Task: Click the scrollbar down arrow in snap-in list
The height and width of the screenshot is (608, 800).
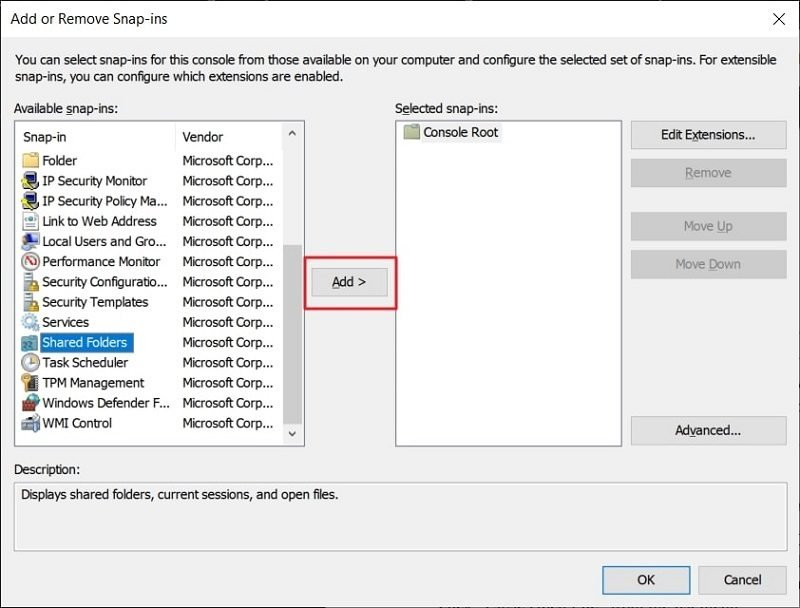Action: click(293, 434)
